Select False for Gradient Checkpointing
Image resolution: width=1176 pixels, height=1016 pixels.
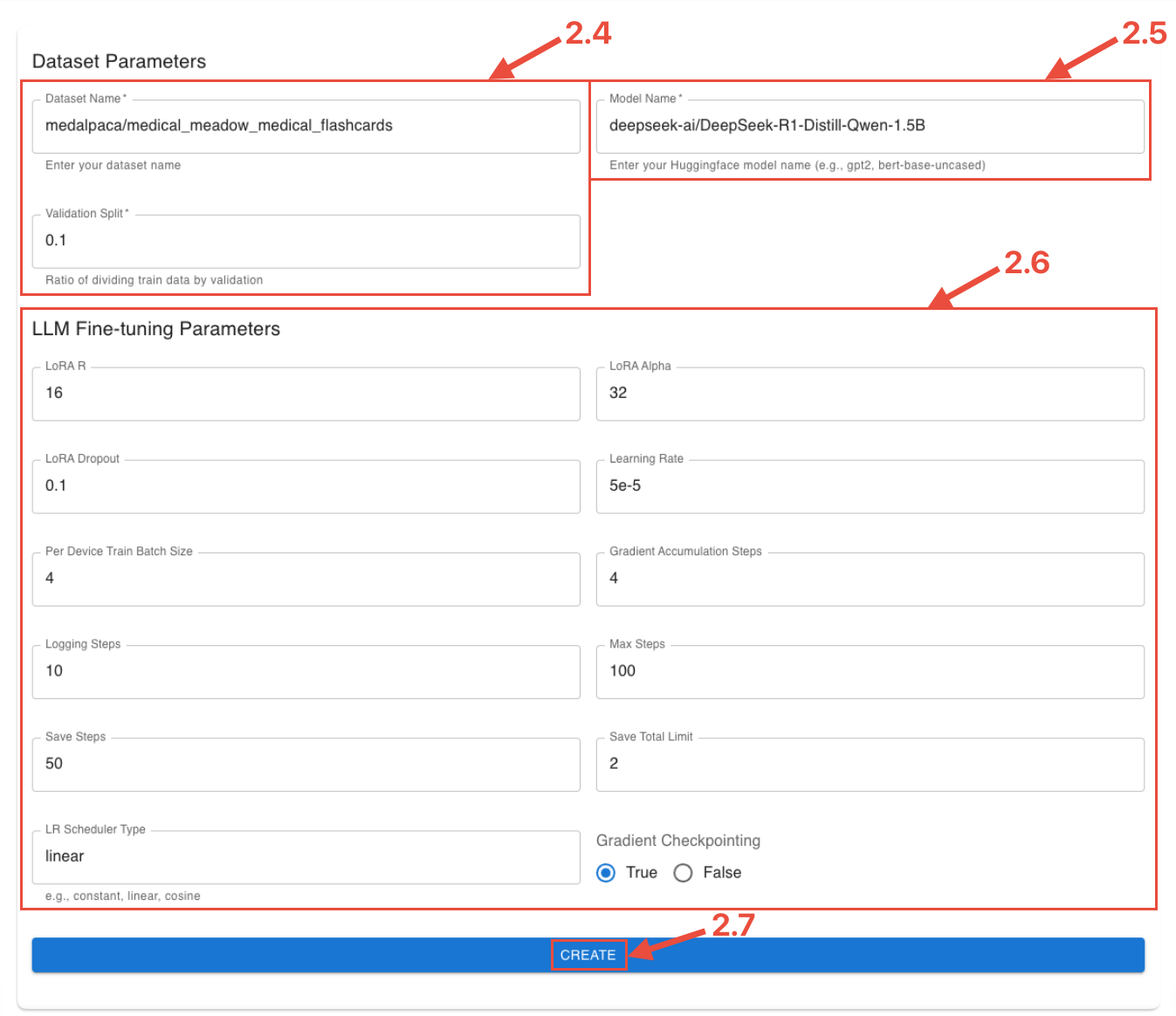pos(683,873)
